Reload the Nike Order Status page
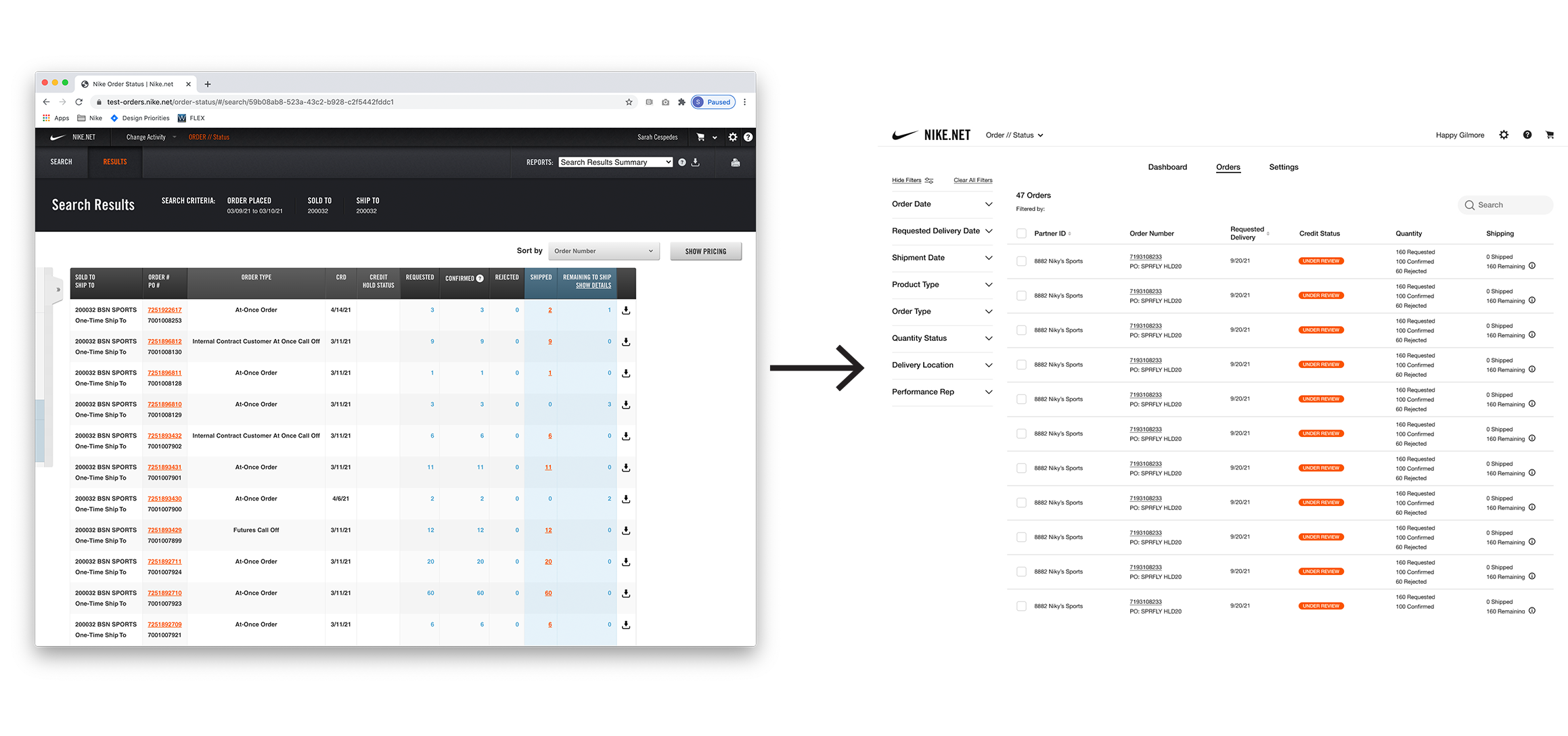The image size is (1568, 736). click(x=79, y=102)
